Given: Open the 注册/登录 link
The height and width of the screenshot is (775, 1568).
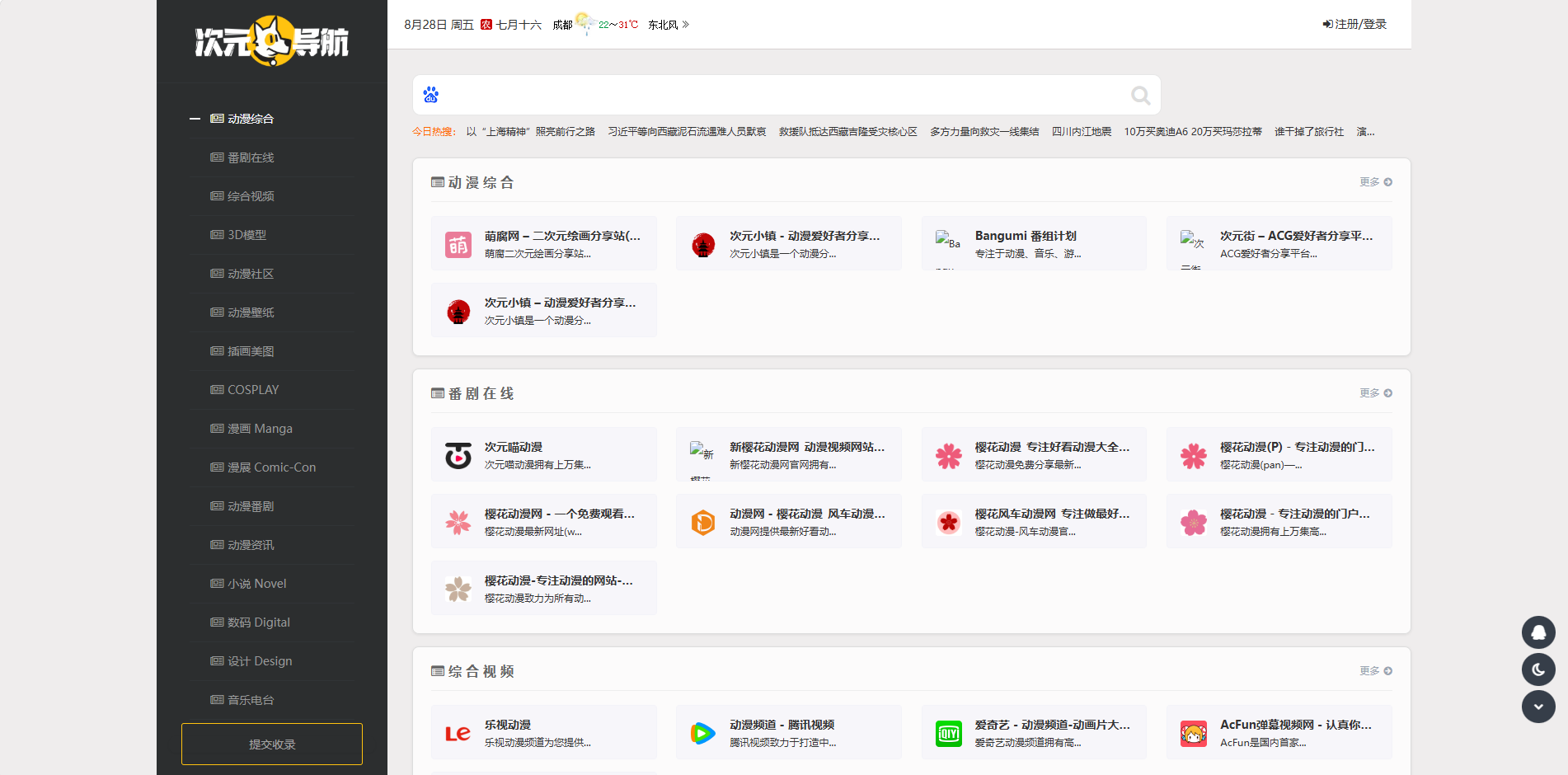Looking at the screenshot, I should [x=1354, y=24].
